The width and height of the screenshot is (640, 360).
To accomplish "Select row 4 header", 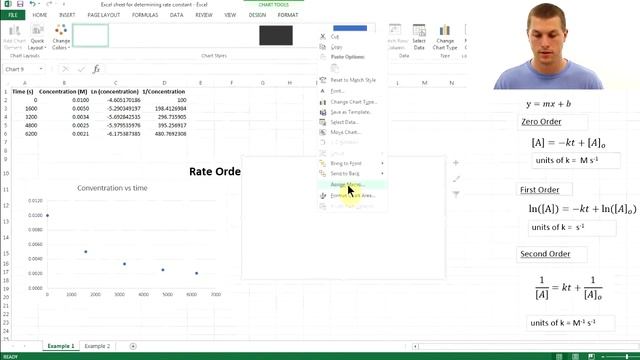I will pyautogui.click(x=6, y=117).
